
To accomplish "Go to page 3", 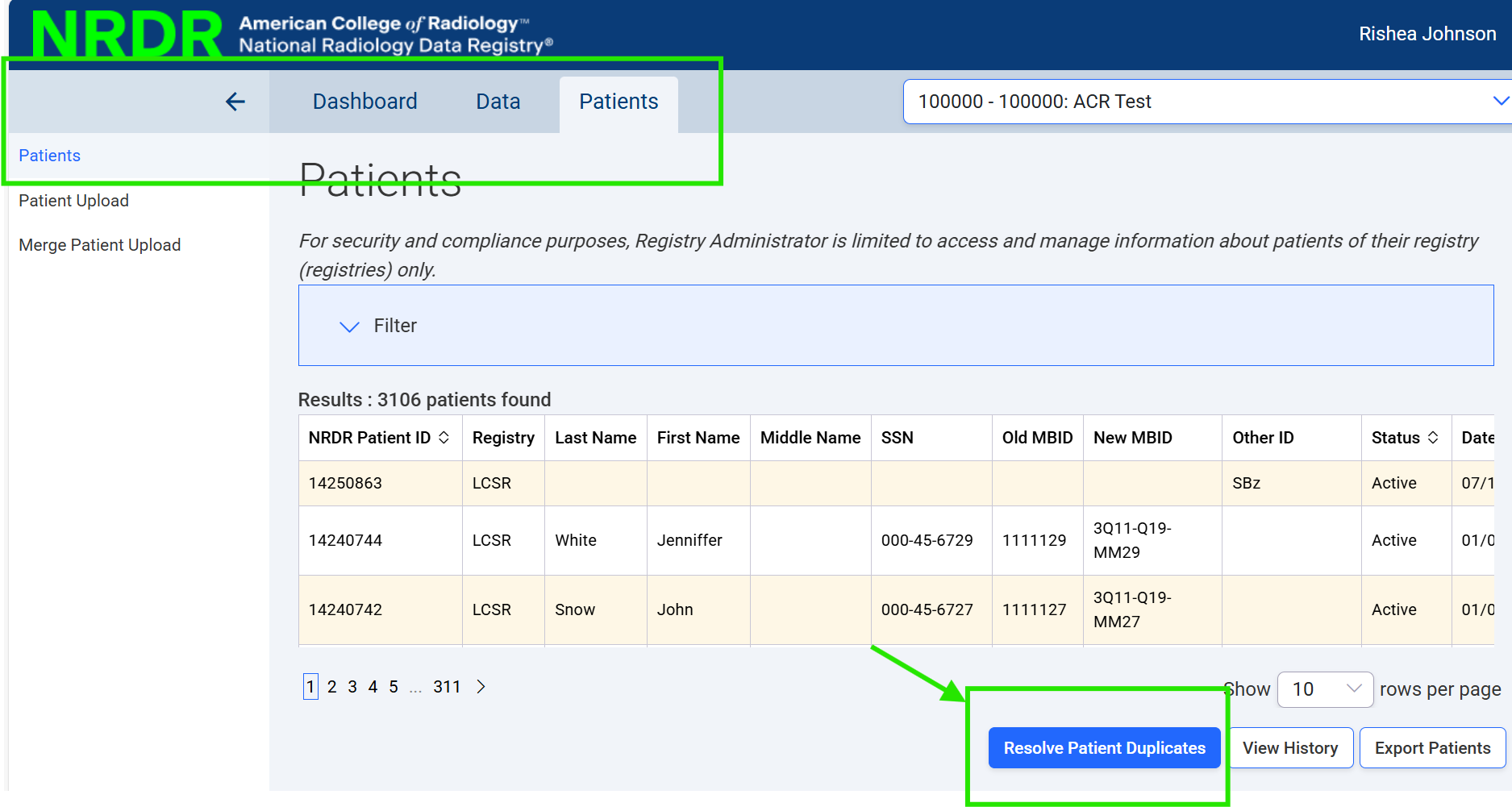I will click(352, 687).
